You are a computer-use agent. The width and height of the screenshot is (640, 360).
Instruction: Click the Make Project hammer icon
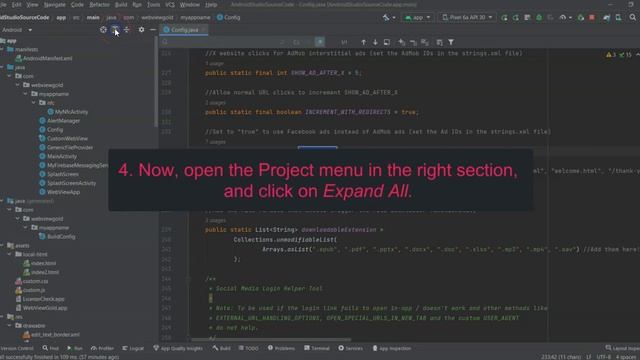pyautogui.click(x=386, y=18)
